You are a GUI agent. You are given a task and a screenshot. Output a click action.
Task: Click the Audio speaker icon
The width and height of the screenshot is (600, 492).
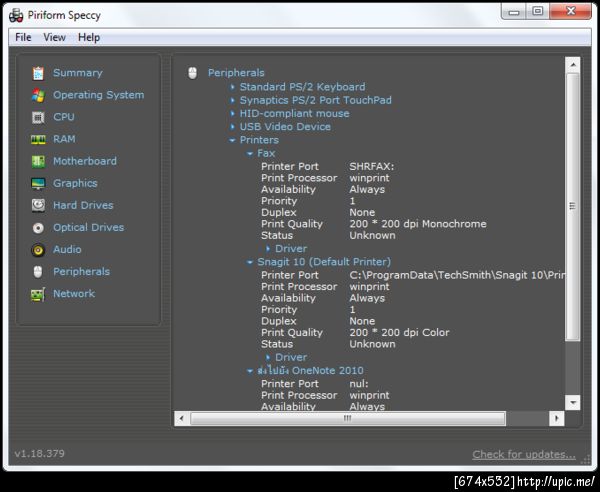38,250
